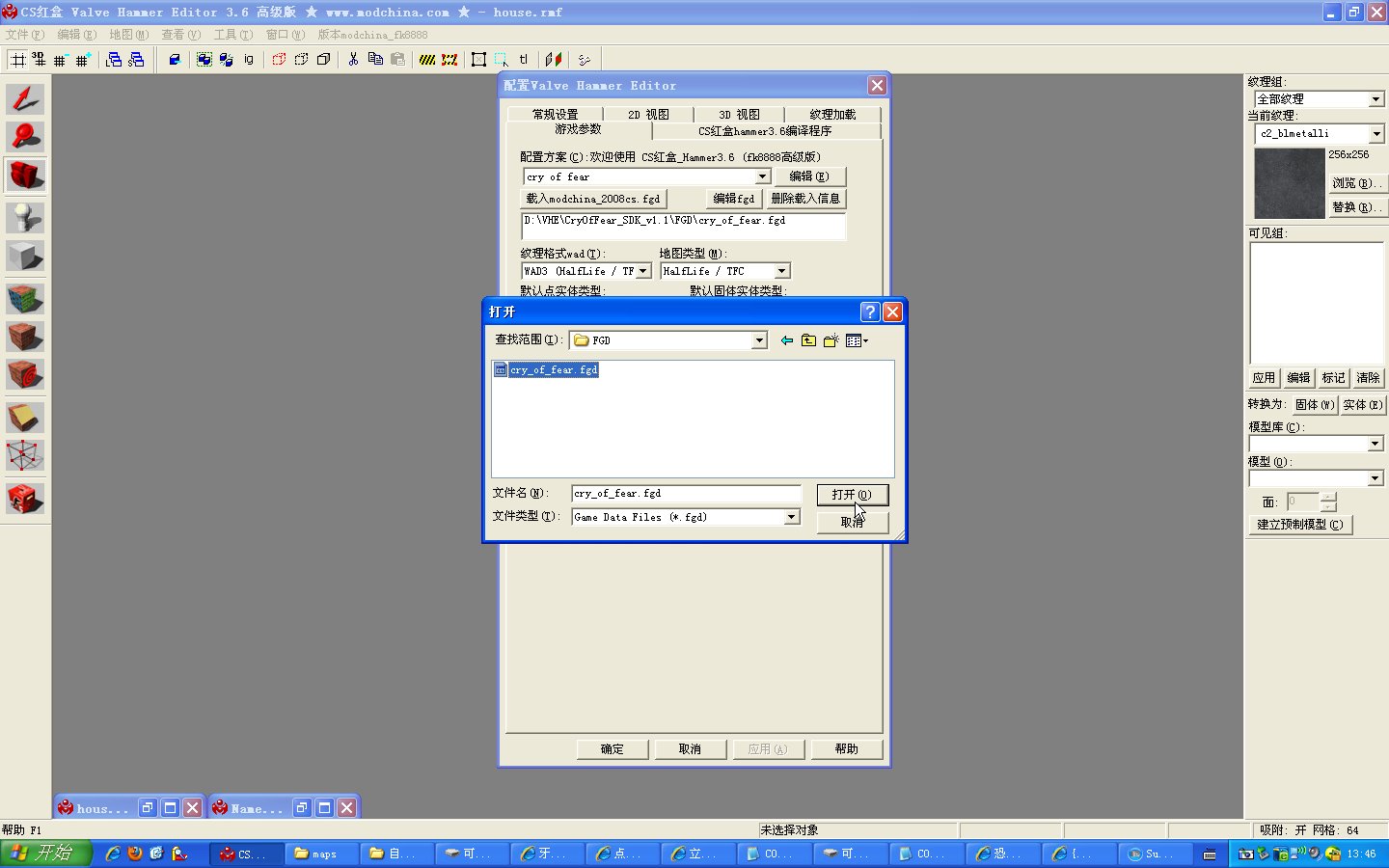Click 取消 in the Open dialog
The image size is (1389, 868).
click(x=852, y=522)
